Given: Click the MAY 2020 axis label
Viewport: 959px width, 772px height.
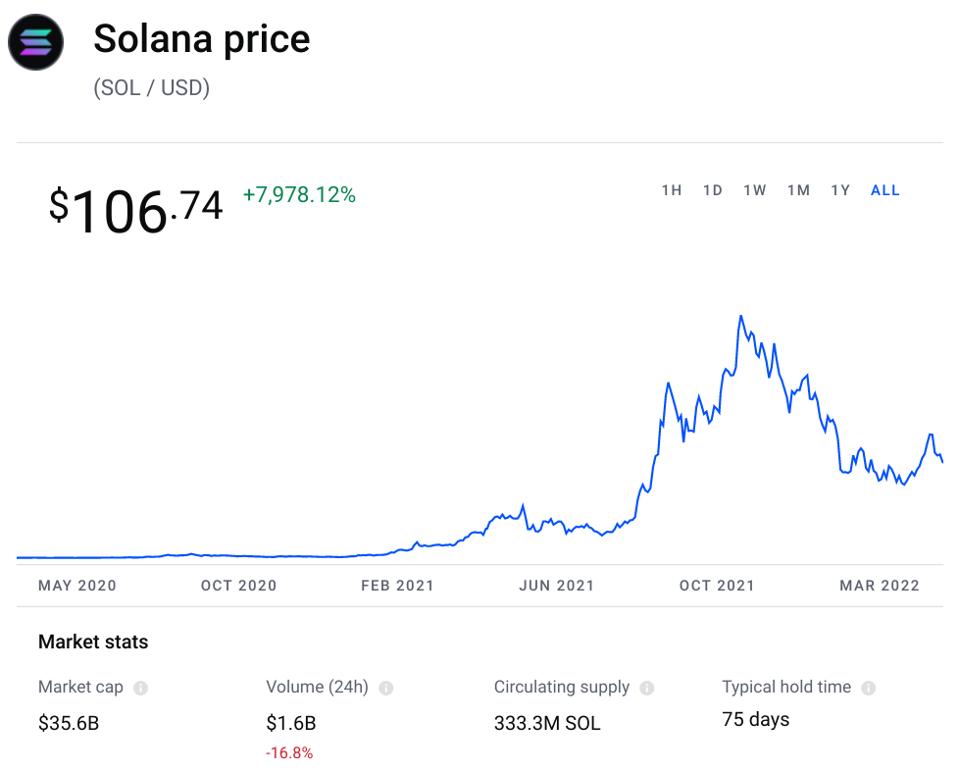Looking at the screenshot, I should tap(77, 585).
